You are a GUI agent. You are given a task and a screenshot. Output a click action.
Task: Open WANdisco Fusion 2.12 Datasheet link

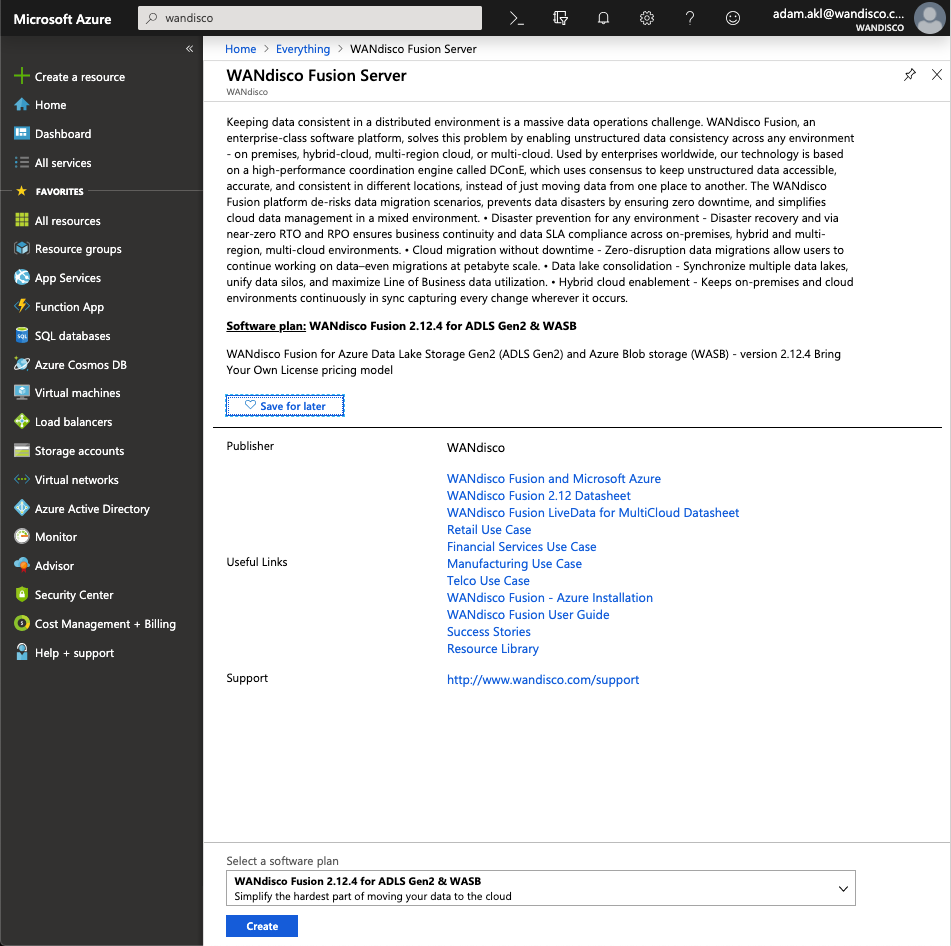pos(539,495)
